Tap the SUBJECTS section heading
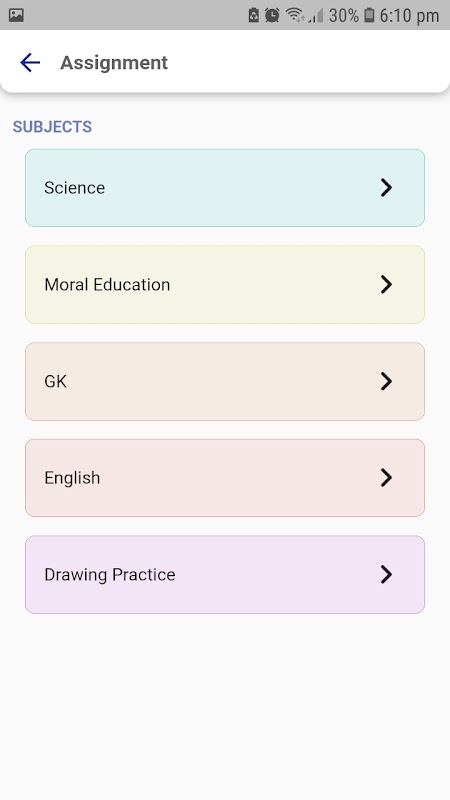The height and width of the screenshot is (800, 450). (x=53, y=127)
